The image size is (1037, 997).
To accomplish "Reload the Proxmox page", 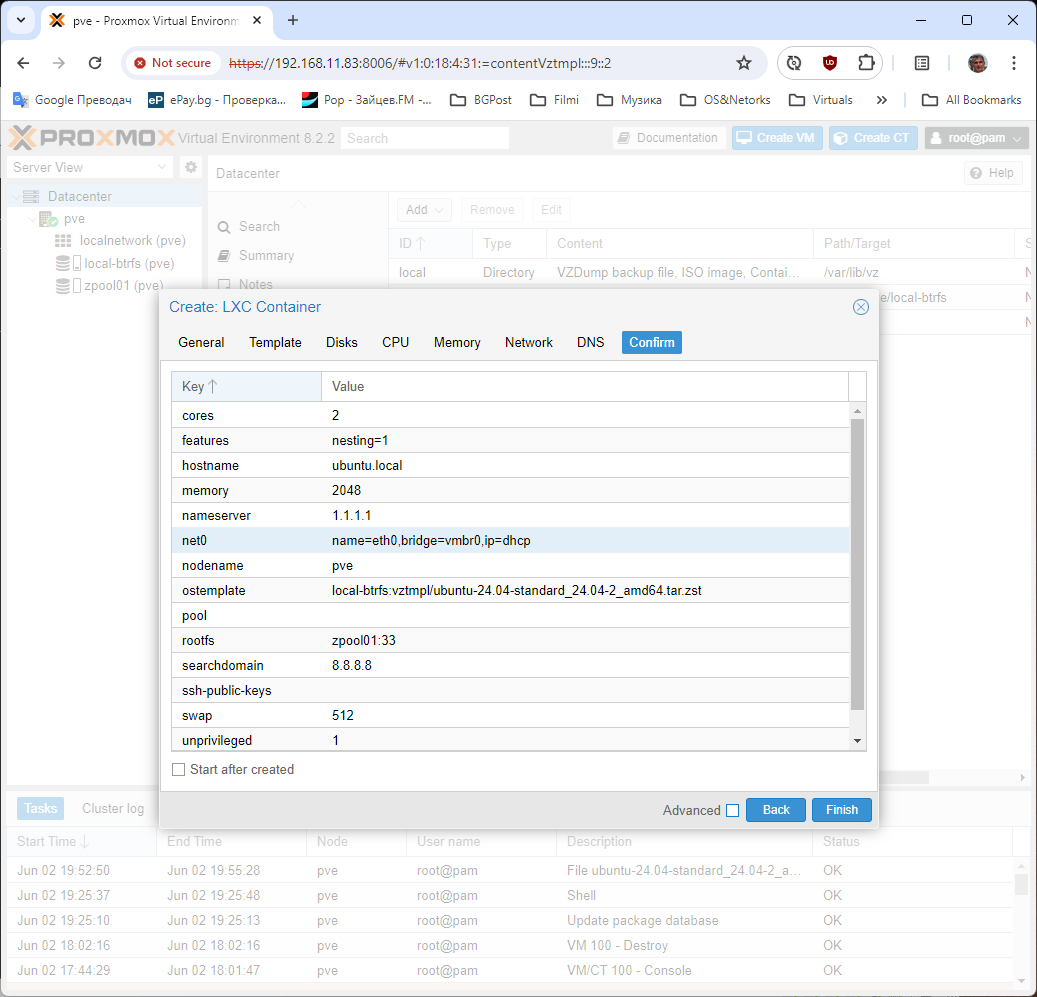I will [95, 63].
